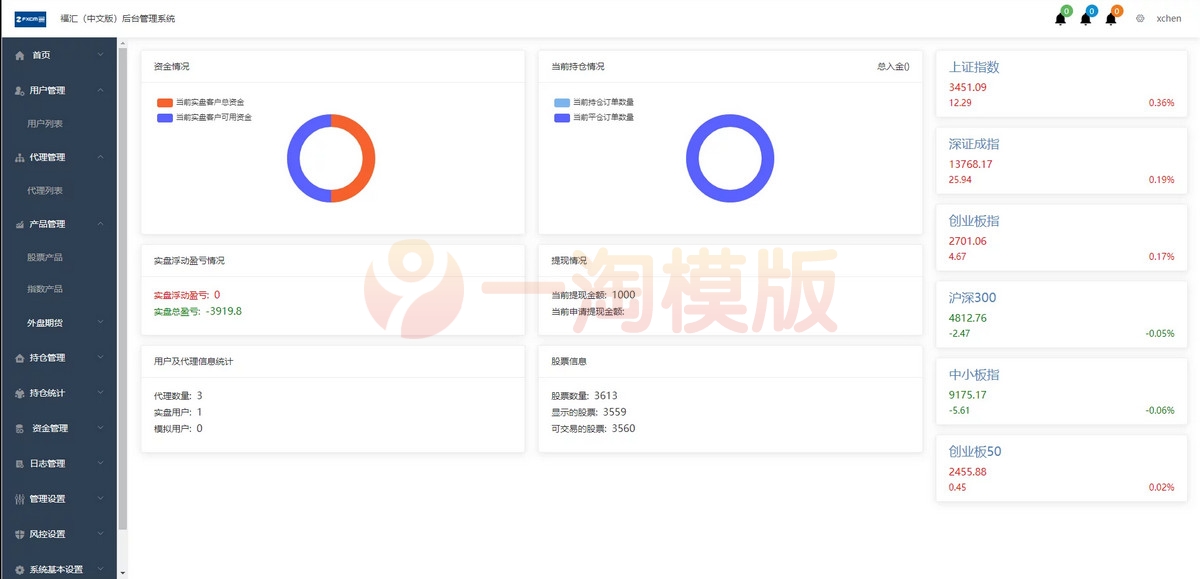Select the 代理管理 agent management icon
Screen dimensions: 1200x579
(17, 157)
